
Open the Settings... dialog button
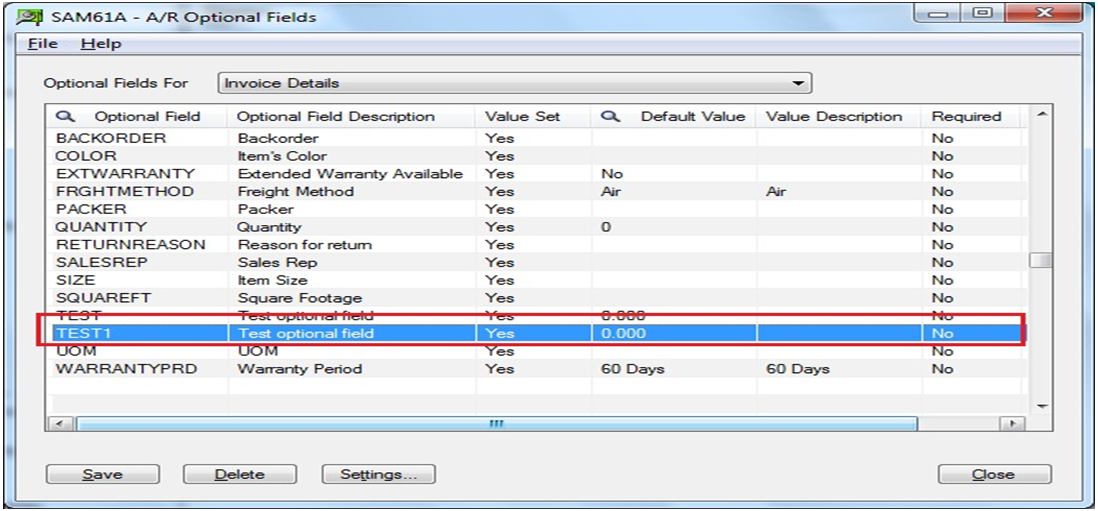378,474
